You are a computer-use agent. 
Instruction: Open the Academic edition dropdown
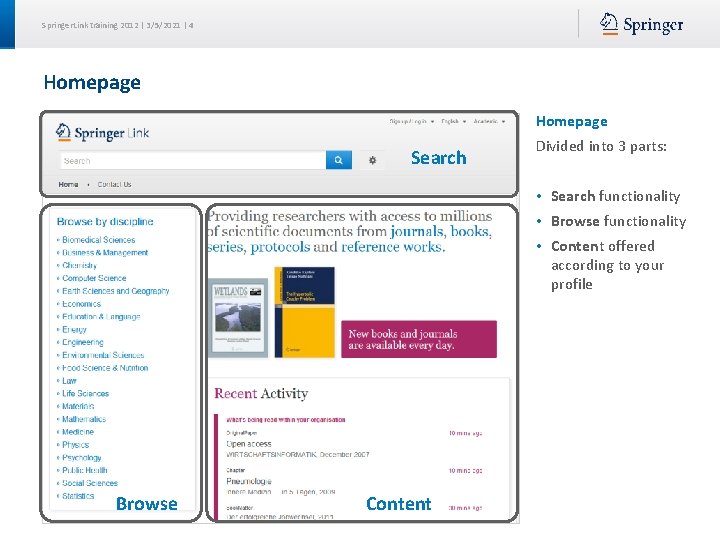pyautogui.click(x=489, y=121)
